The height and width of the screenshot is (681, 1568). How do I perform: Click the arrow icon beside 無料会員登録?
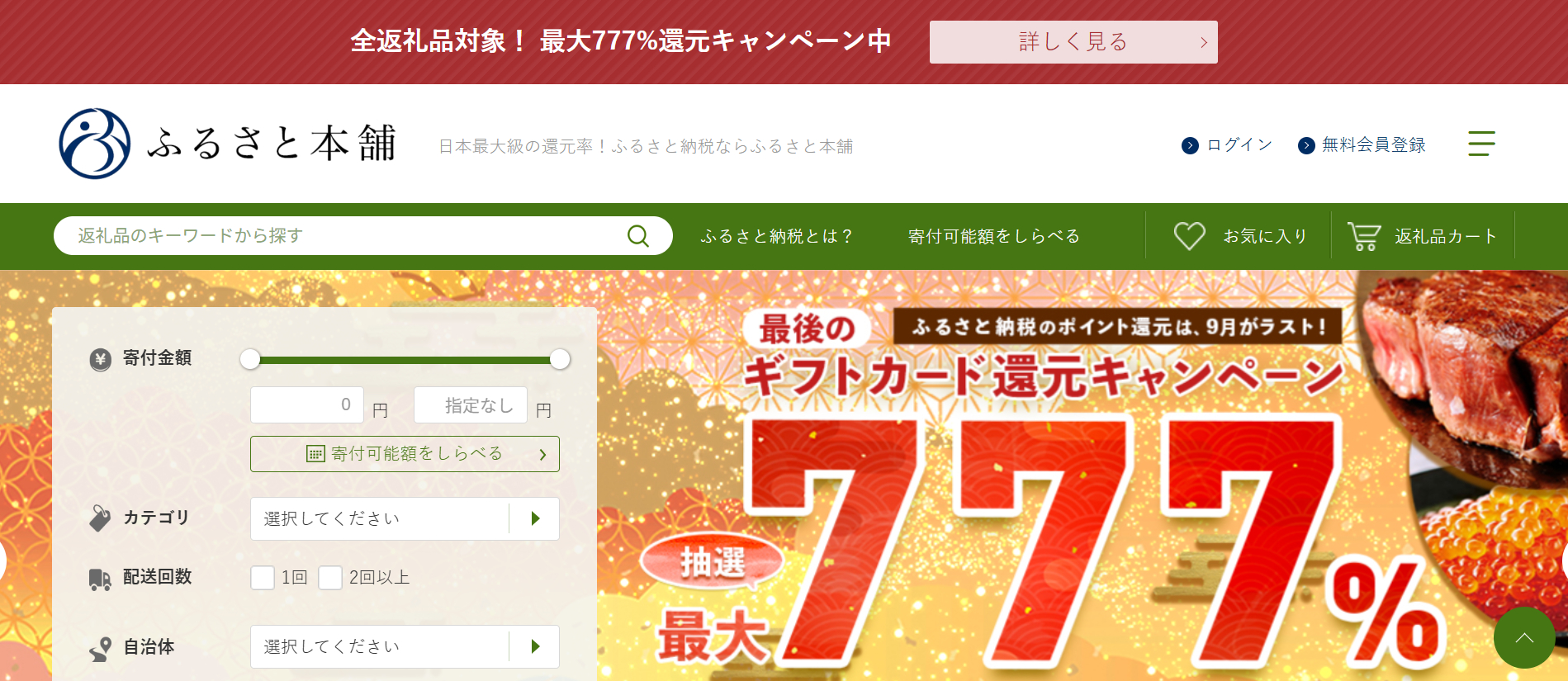coord(1306,145)
